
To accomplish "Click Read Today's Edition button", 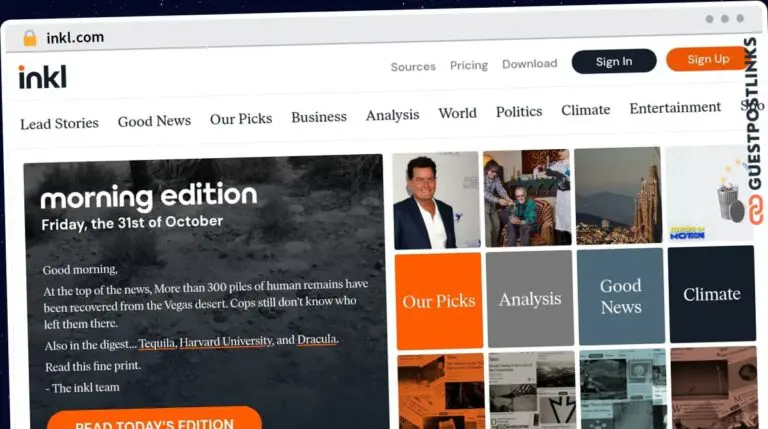I will [154, 419].
